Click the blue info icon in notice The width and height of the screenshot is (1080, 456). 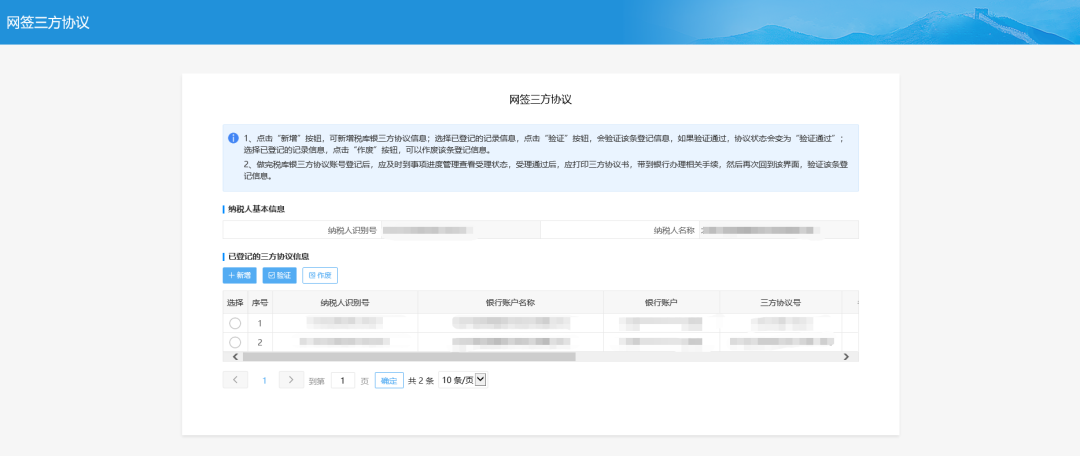click(x=233, y=138)
